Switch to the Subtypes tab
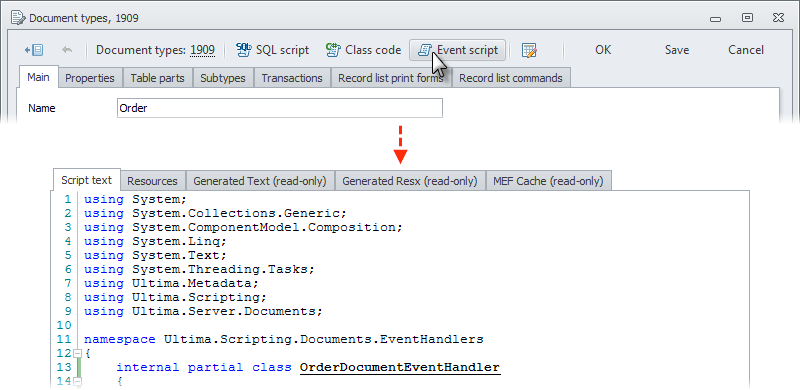 pos(223,78)
